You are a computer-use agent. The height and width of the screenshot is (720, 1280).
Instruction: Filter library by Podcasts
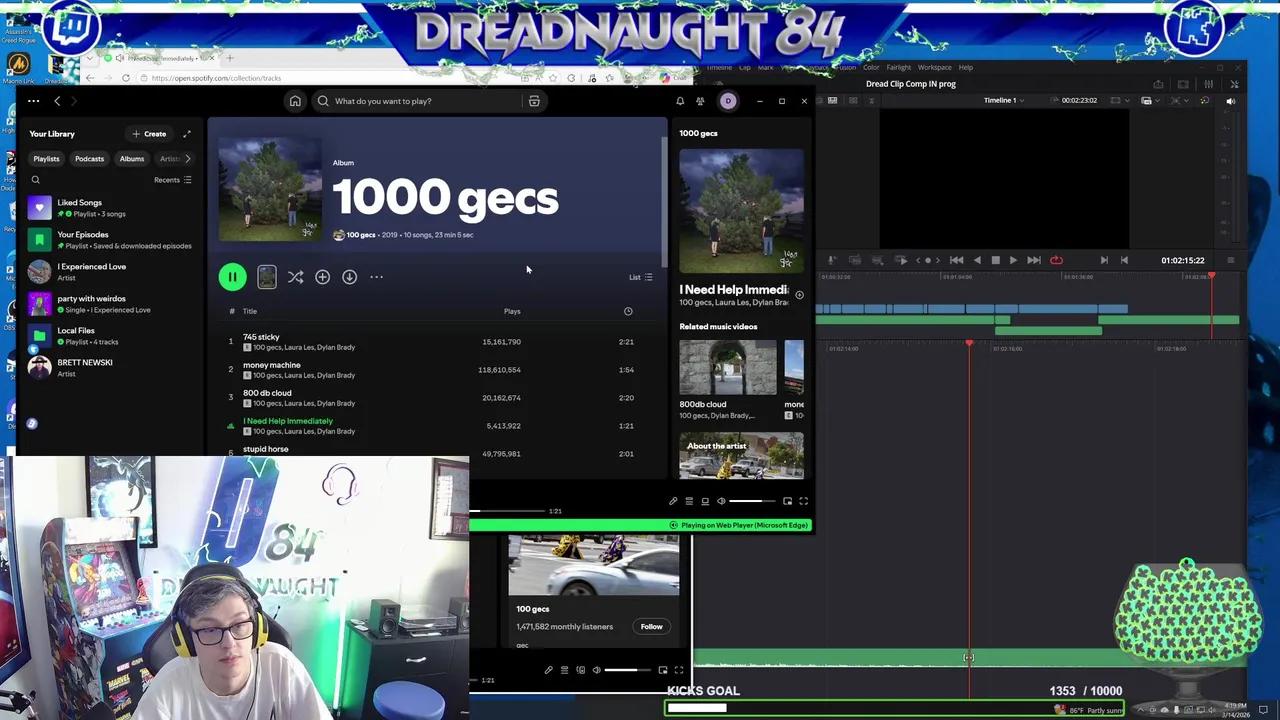[x=89, y=158]
